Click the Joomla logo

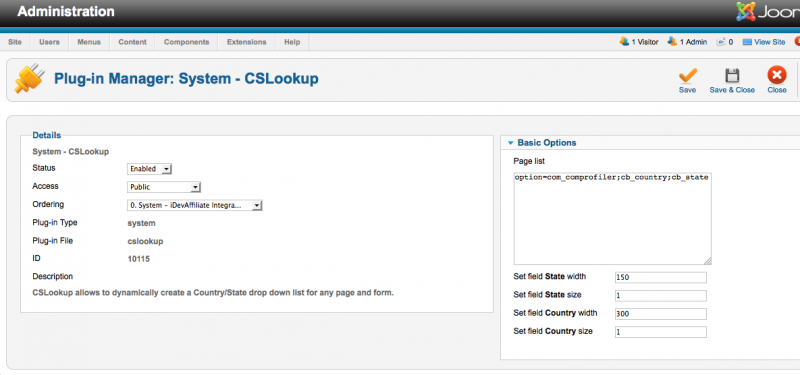tap(768, 12)
